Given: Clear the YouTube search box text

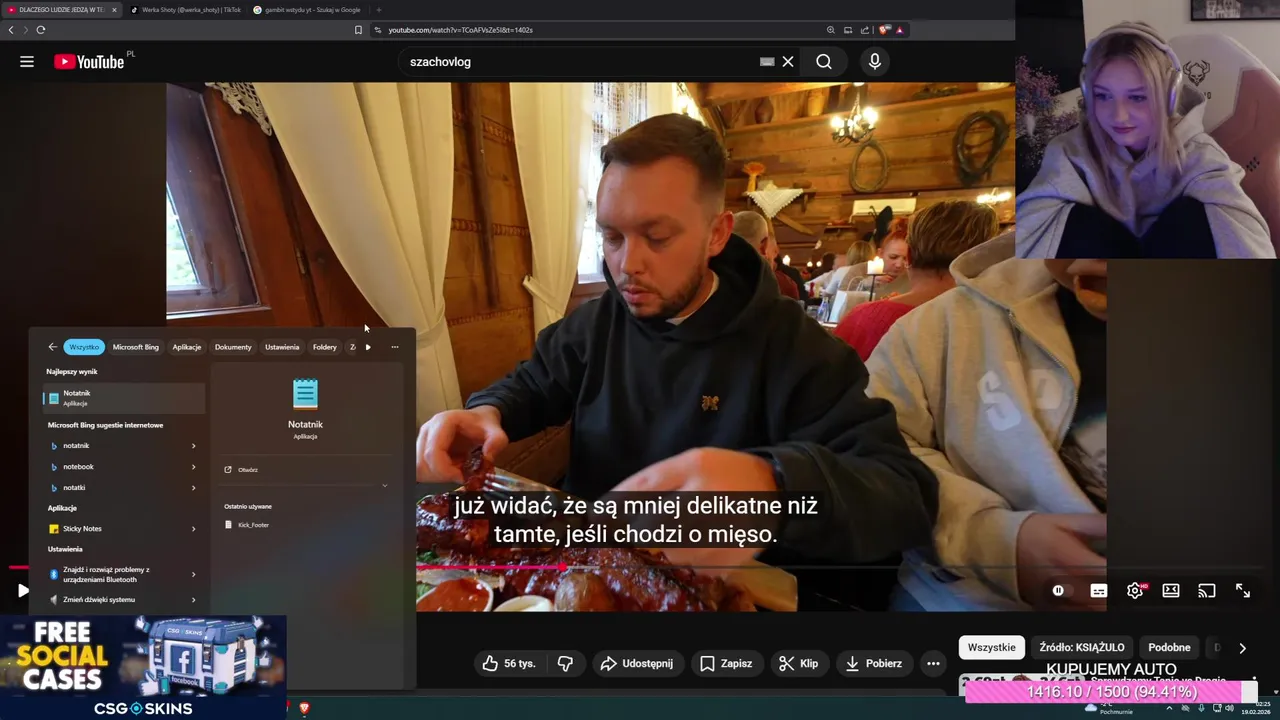Looking at the screenshot, I should [788, 62].
